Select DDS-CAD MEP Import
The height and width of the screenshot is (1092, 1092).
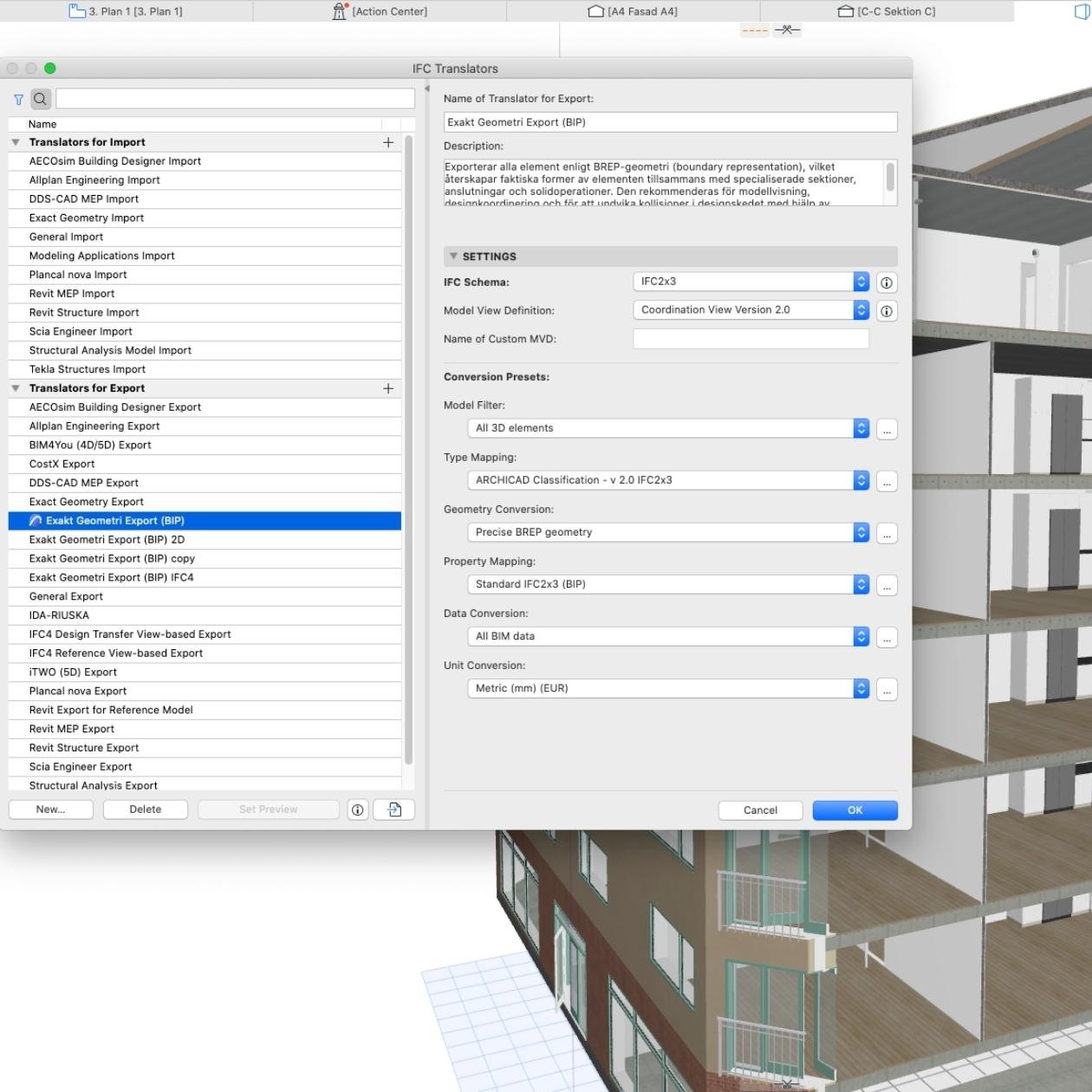[x=205, y=199]
